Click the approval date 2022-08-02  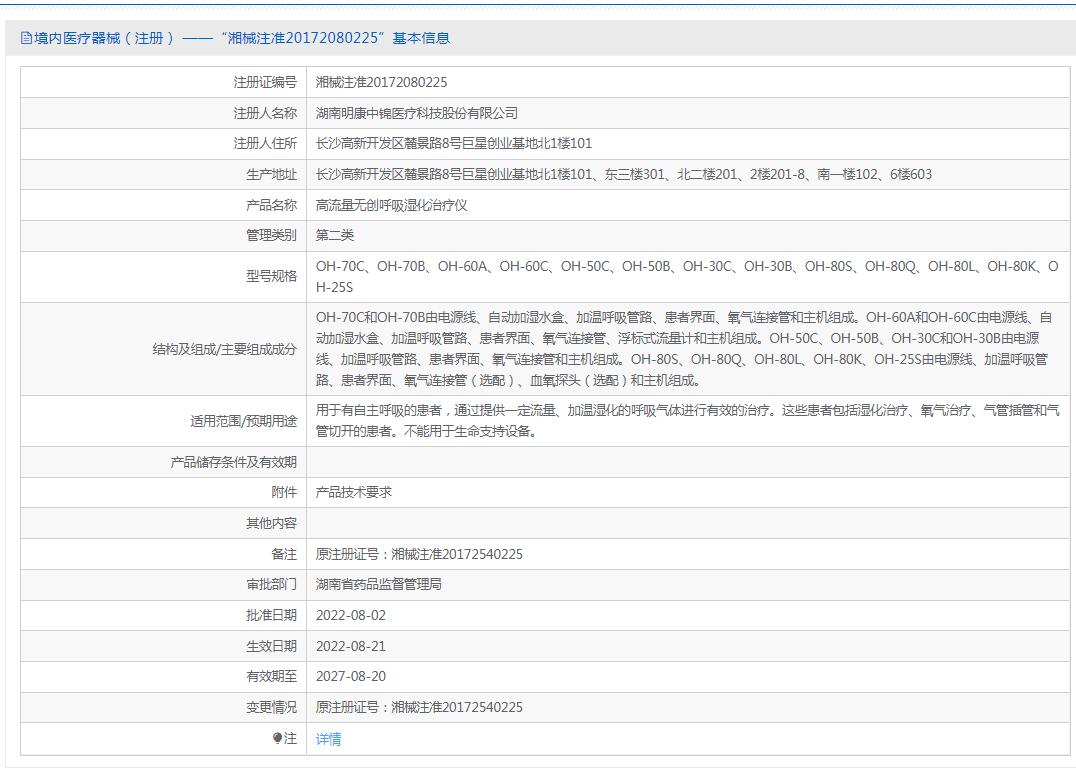coord(350,615)
